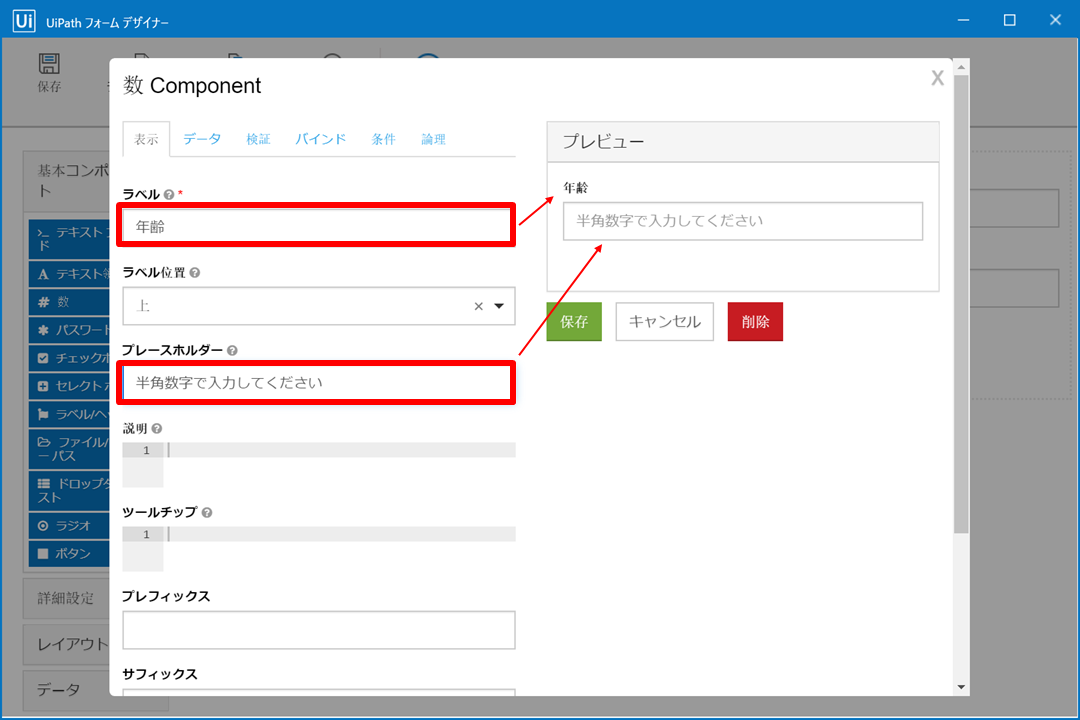Image resolution: width=1080 pixels, height=720 pixels.
Task: Clear the ラベル位置 selection with the x
Action: click(479, 306)
